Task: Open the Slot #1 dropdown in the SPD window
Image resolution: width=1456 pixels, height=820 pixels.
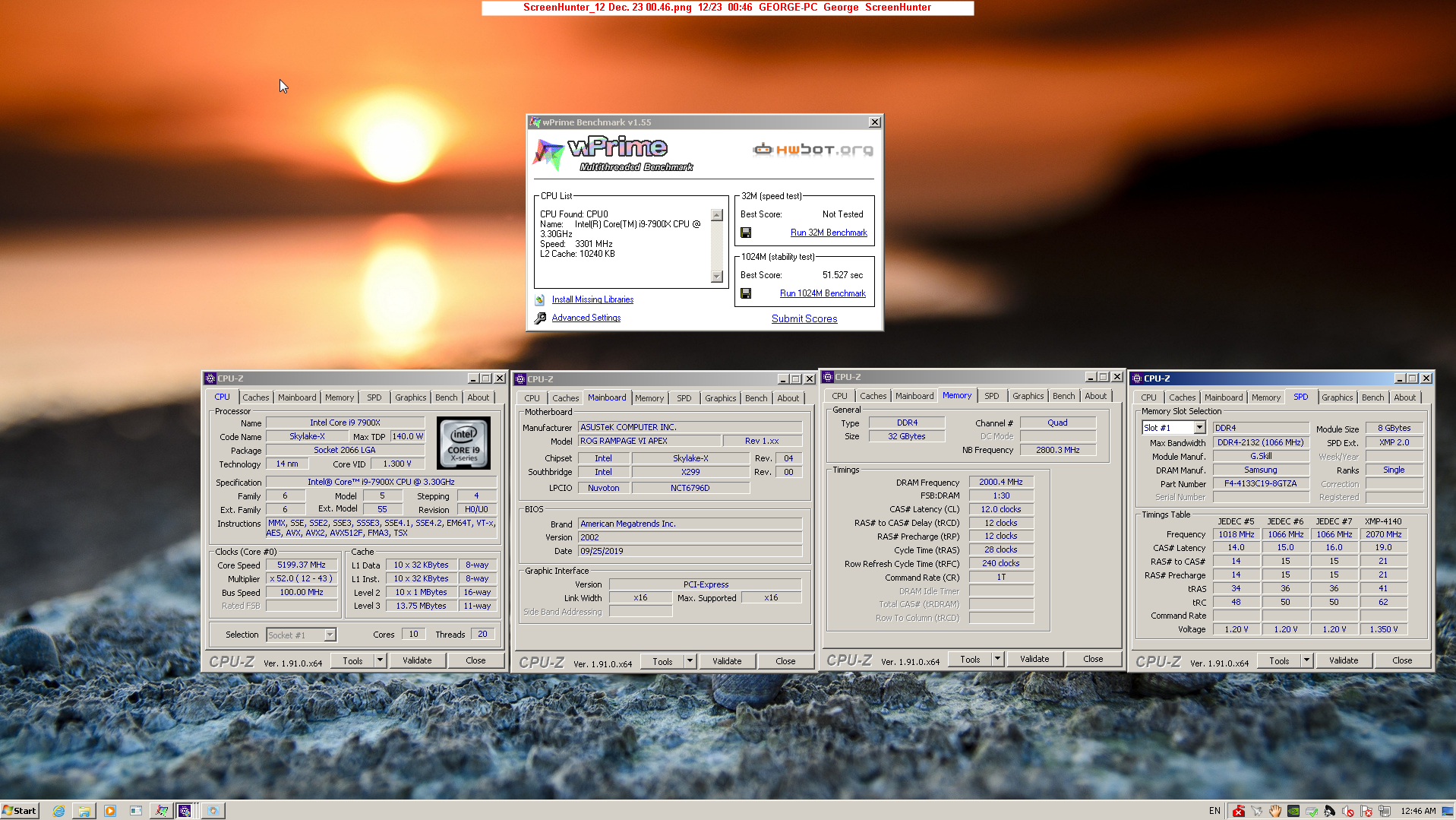Action: click(x=1199, y=429)
